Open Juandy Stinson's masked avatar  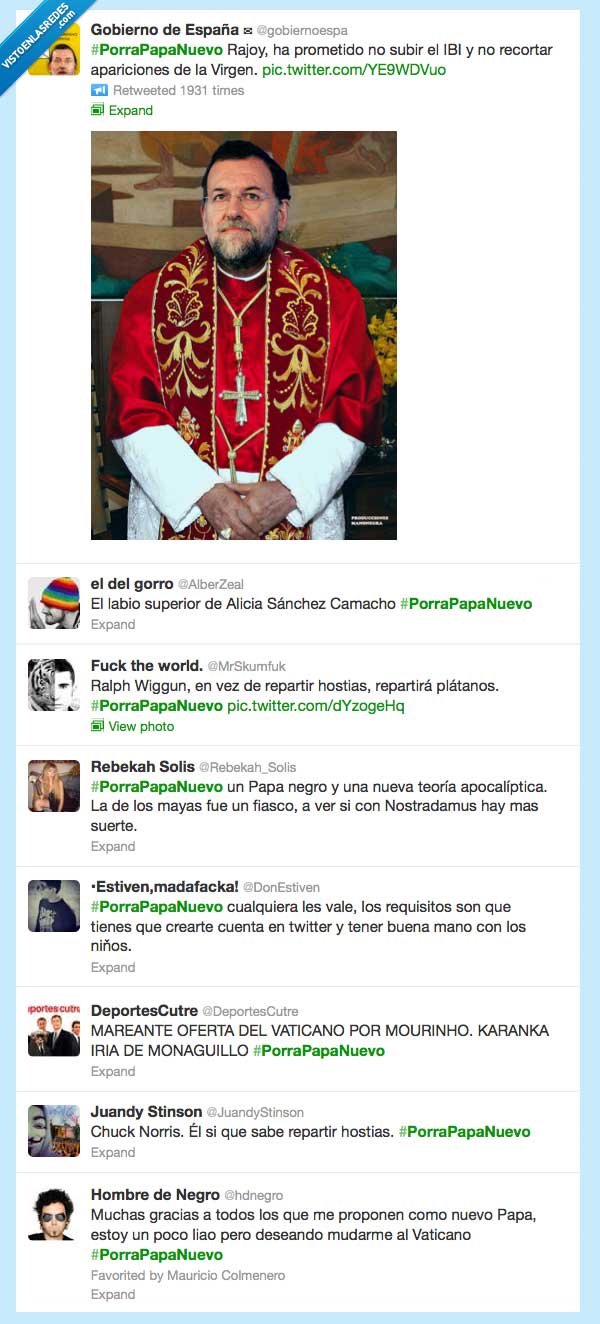(54, 1131)
